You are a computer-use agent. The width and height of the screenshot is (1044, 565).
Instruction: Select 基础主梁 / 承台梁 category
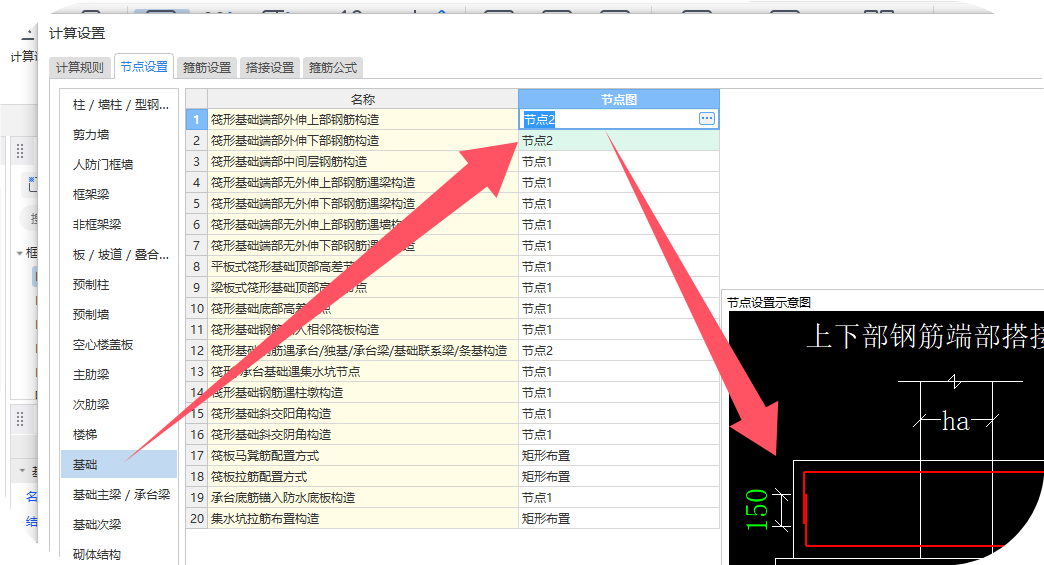(121, 494)
